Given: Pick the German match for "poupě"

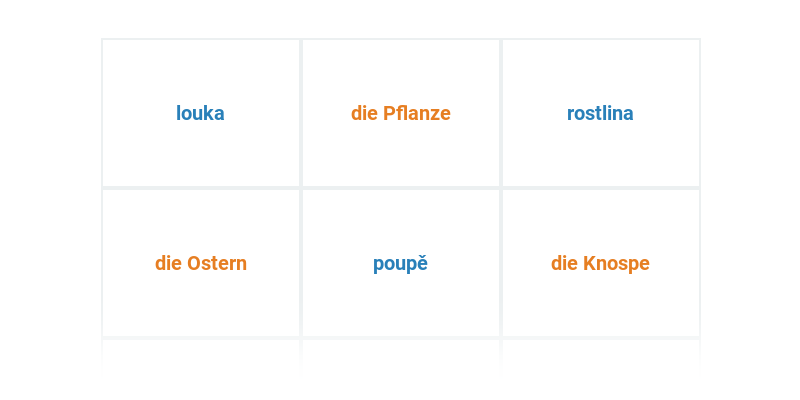Looking at the screenshot, I should (600, 263).
